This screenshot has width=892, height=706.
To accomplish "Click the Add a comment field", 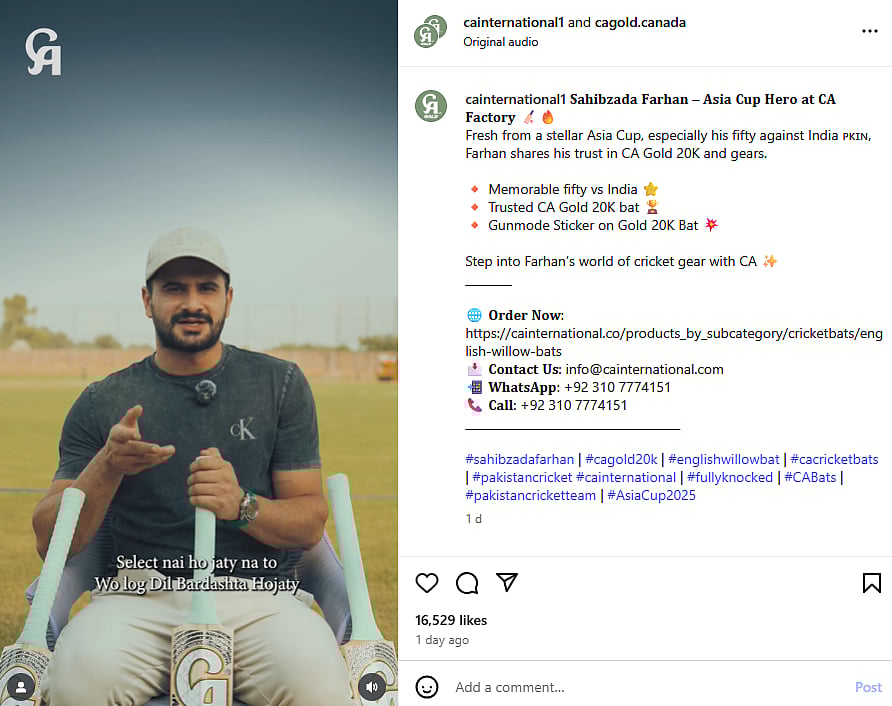I will point(640,687).
